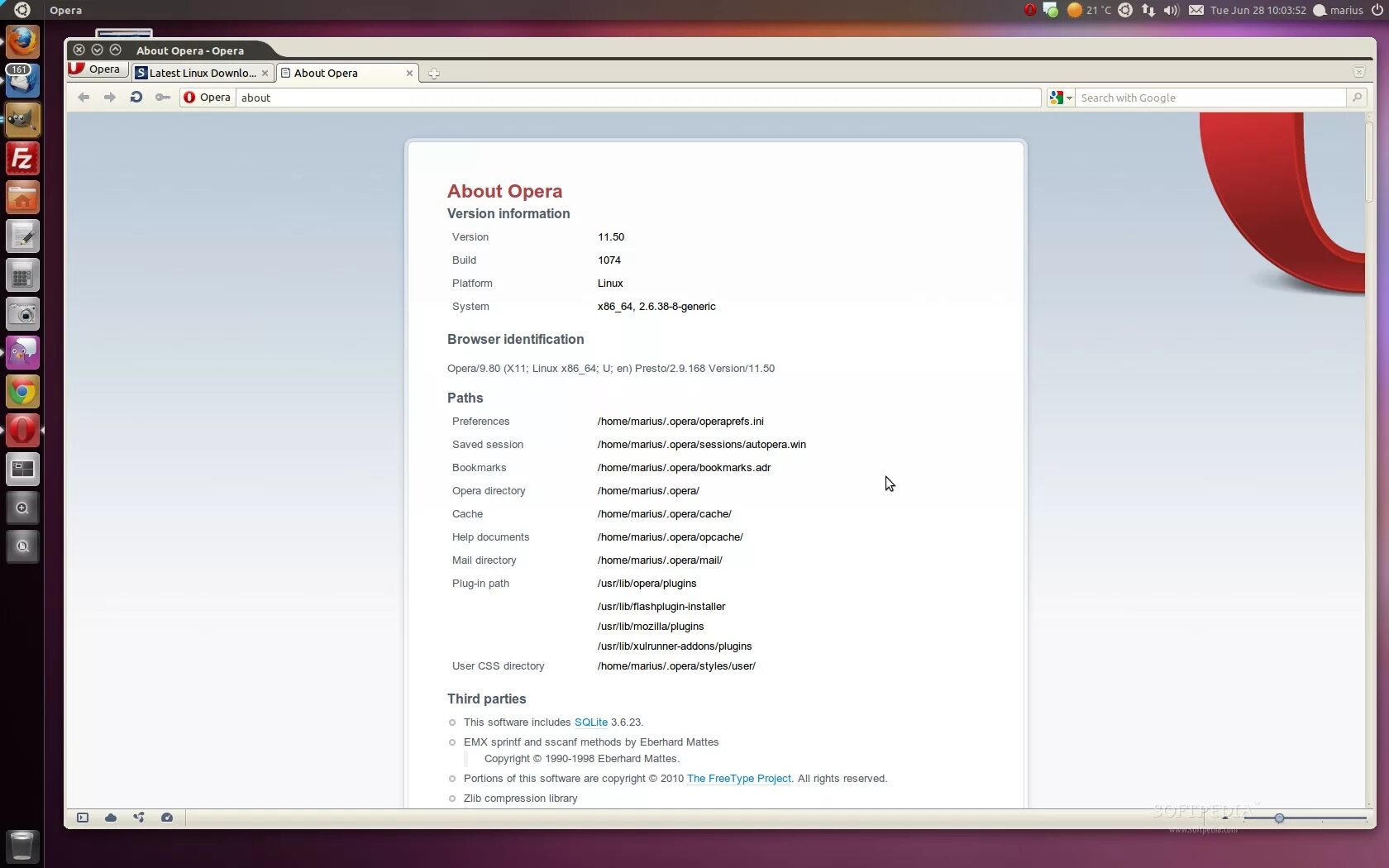This screenshot has height=868, width=1389.
Task: Open the power session menu
Action: (1377, 10)
